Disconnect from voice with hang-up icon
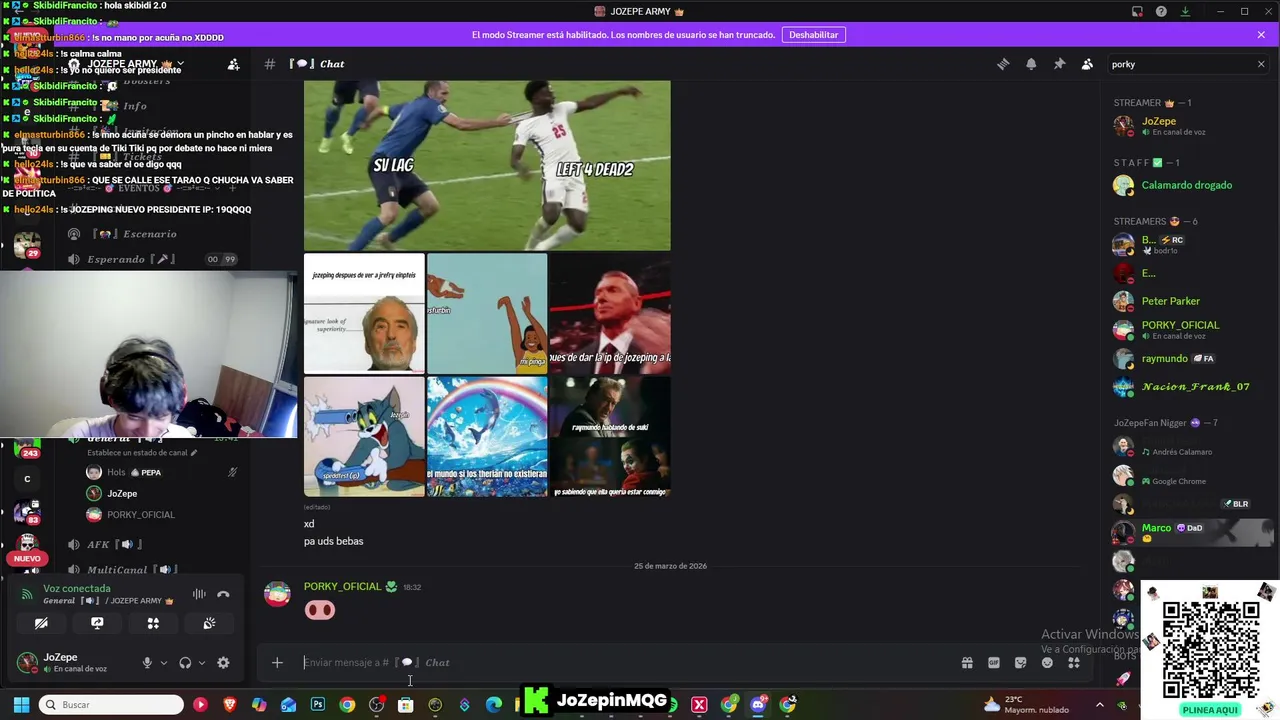 (x=223, y=594)
